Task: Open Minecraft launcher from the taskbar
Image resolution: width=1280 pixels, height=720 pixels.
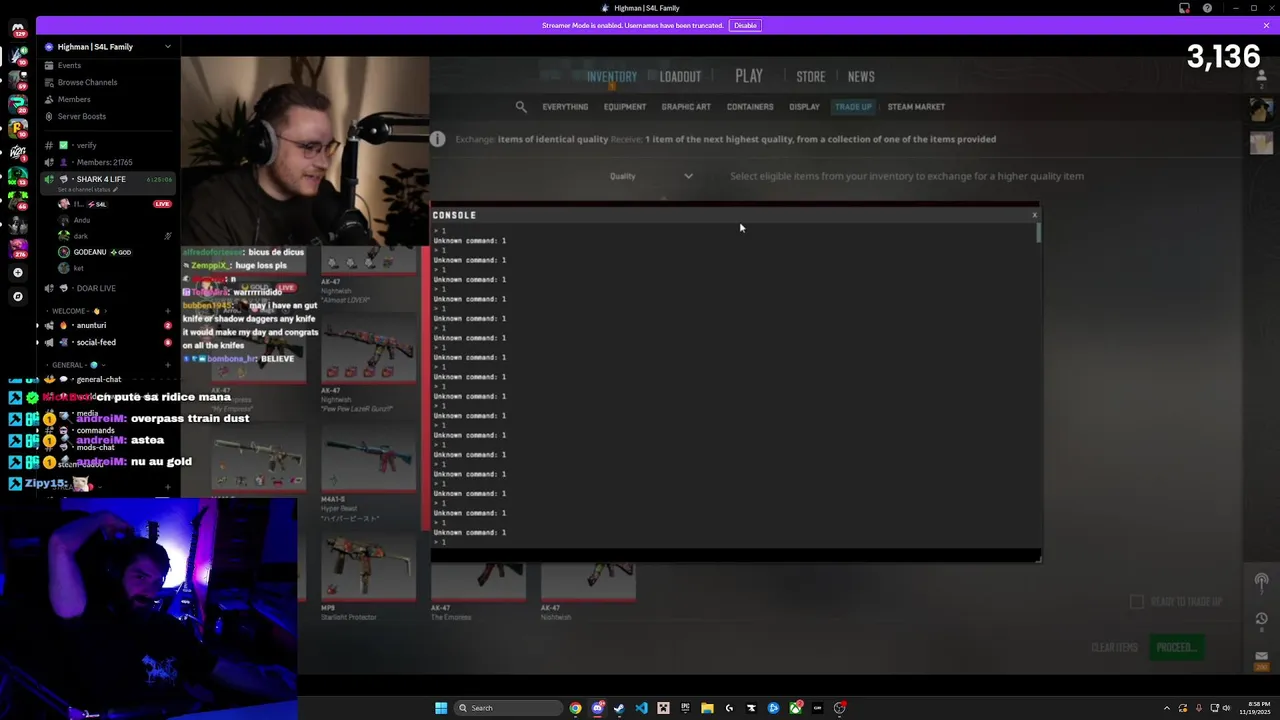Action: click(x=663, y=708)
